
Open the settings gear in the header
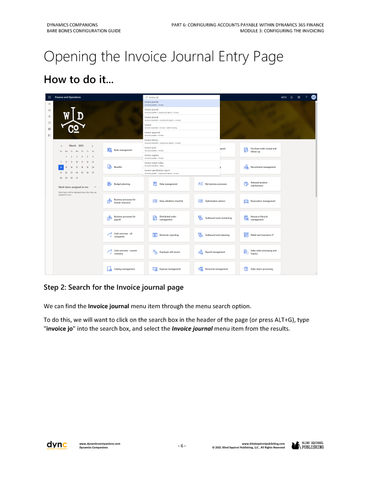coord(299,97)
